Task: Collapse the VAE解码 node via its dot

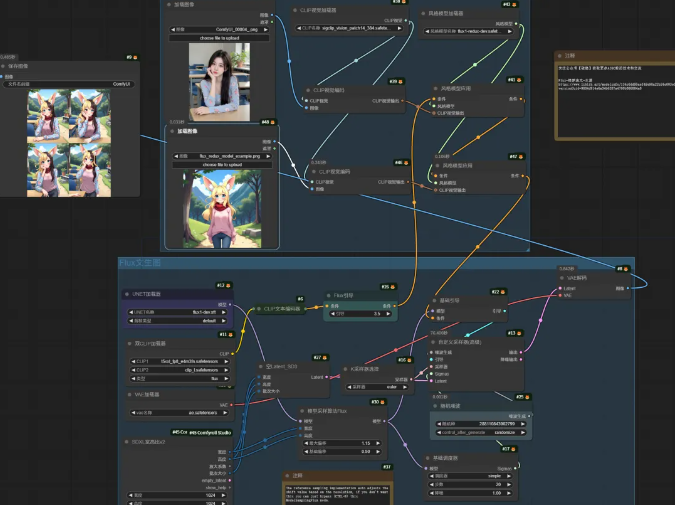Action: click(562, 278)
